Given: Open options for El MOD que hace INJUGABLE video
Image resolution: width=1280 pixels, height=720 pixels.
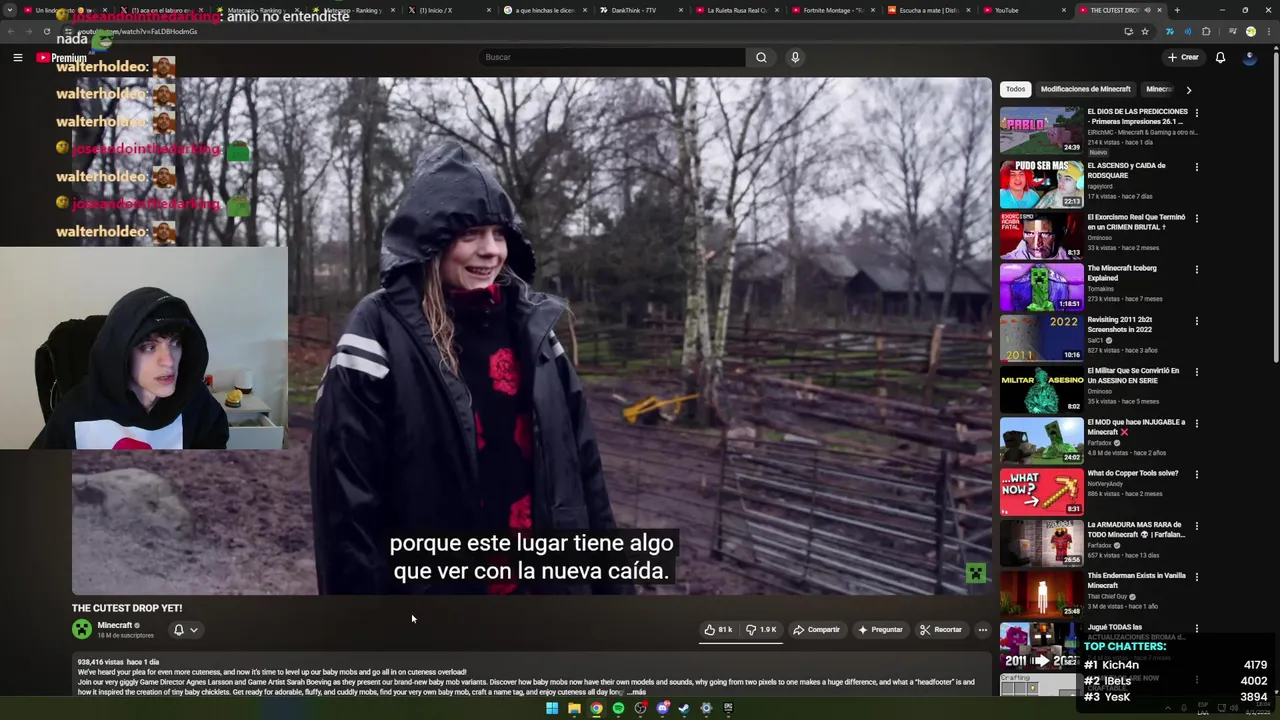Looking at the screenshot, I should coord(1196,423).
